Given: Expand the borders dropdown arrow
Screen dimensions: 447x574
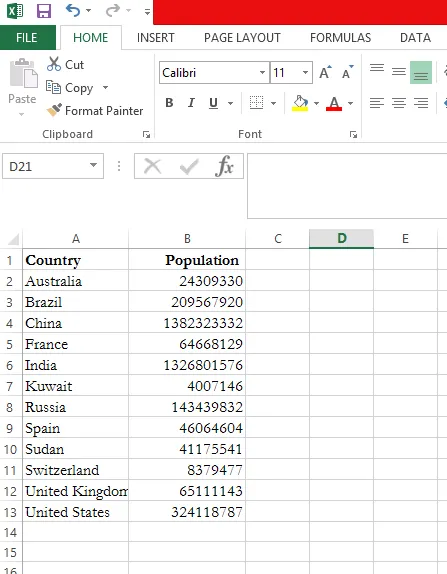Looking at the screenshot, I should pos(273,103).
